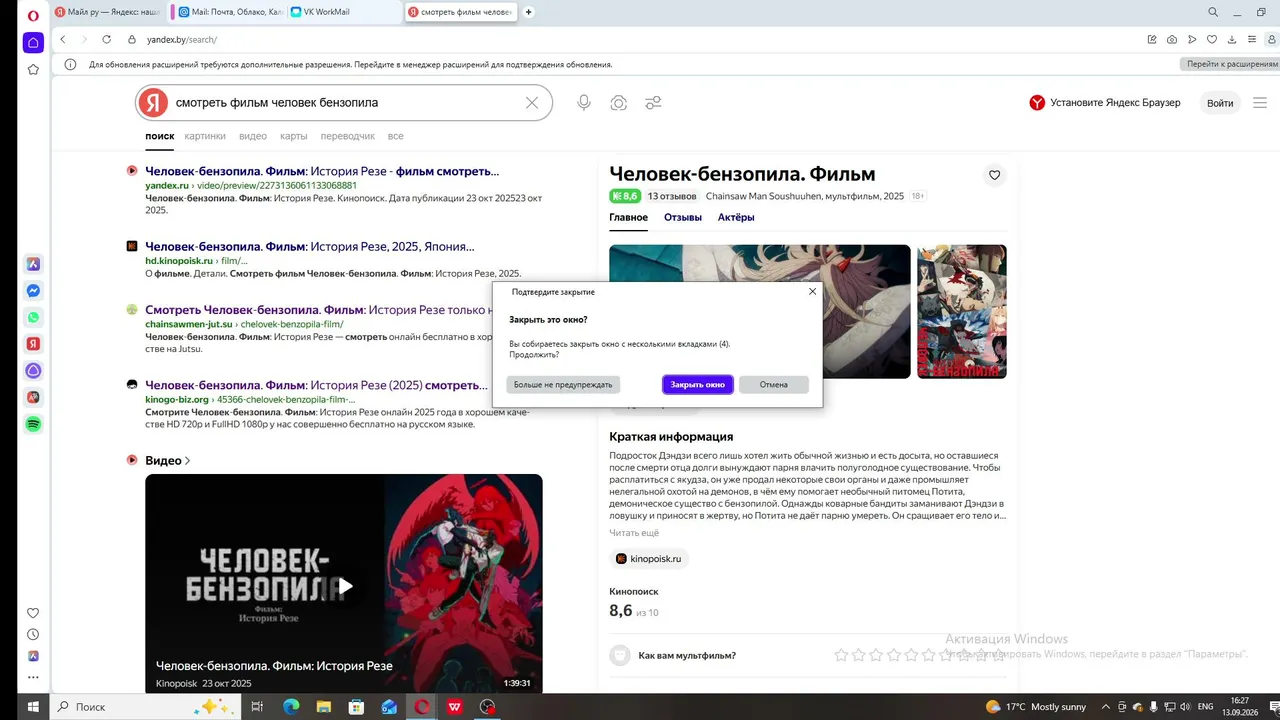Open the переводчик search category
1280x720 pixels.
(348, 136)
